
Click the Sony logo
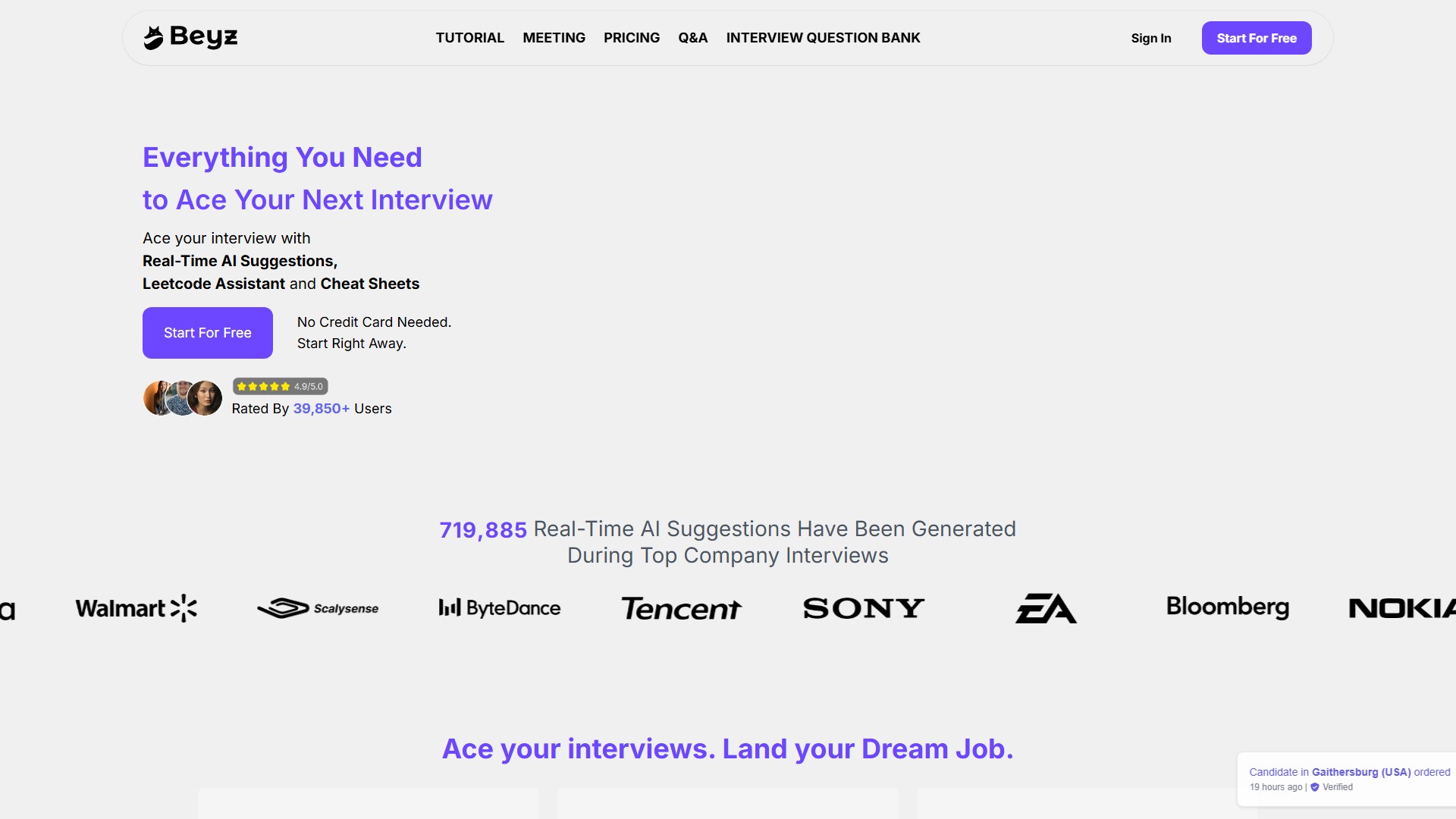coord(864,608)
